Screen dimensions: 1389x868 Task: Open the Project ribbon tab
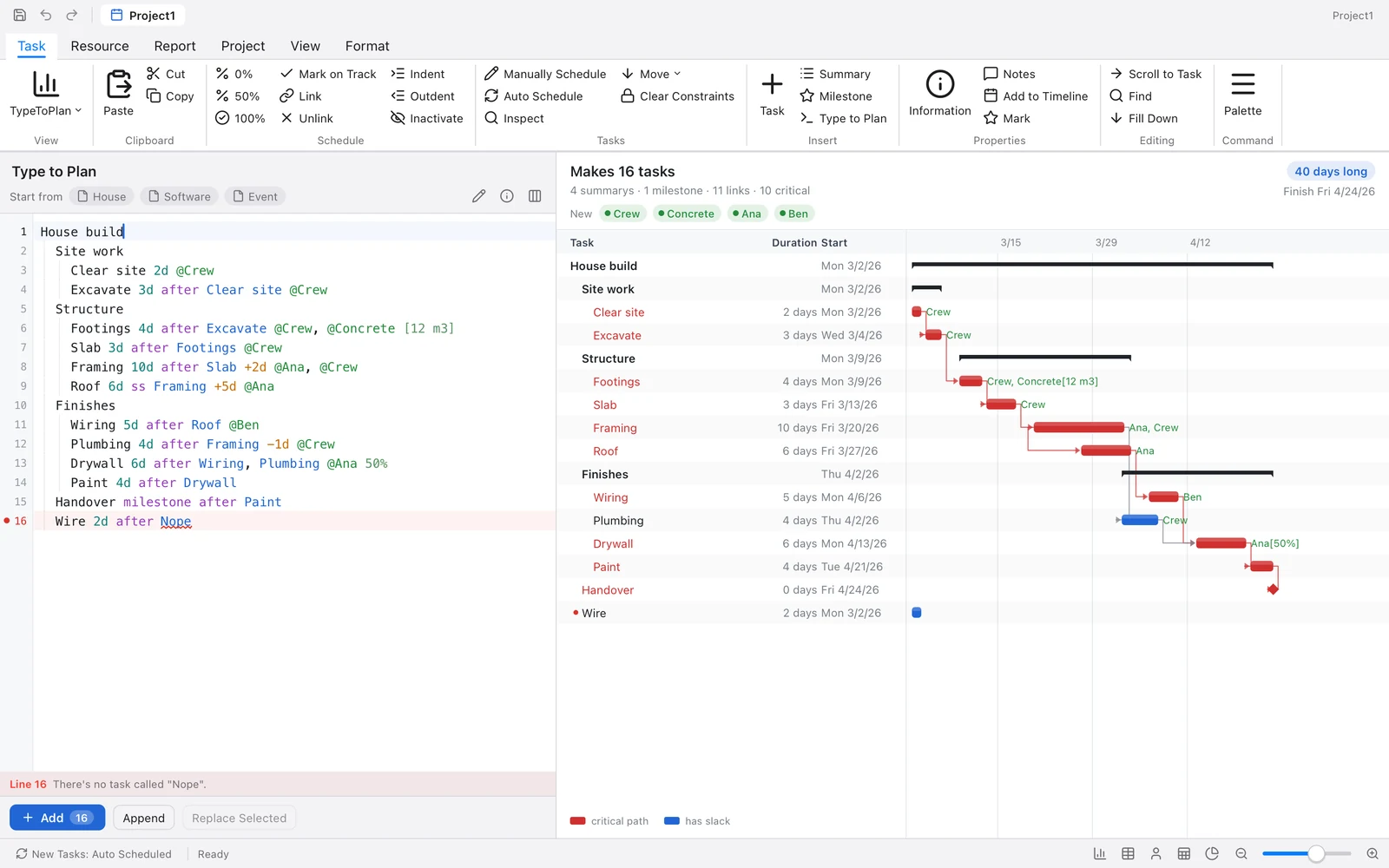243,46
